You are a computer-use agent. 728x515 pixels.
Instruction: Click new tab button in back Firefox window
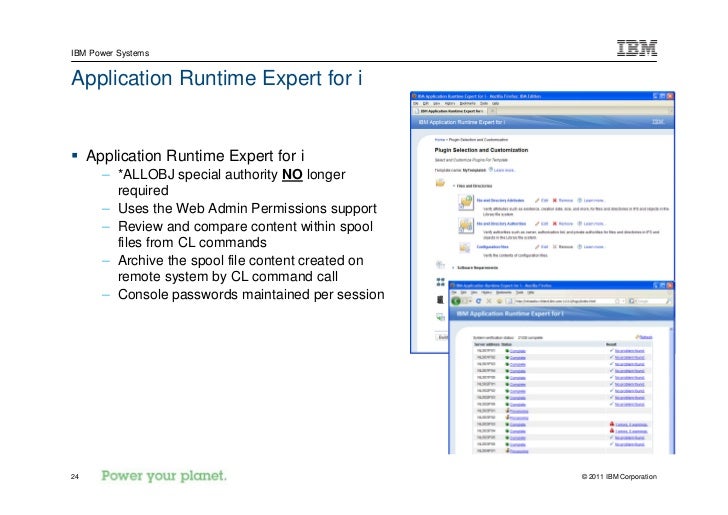point(493,111)
